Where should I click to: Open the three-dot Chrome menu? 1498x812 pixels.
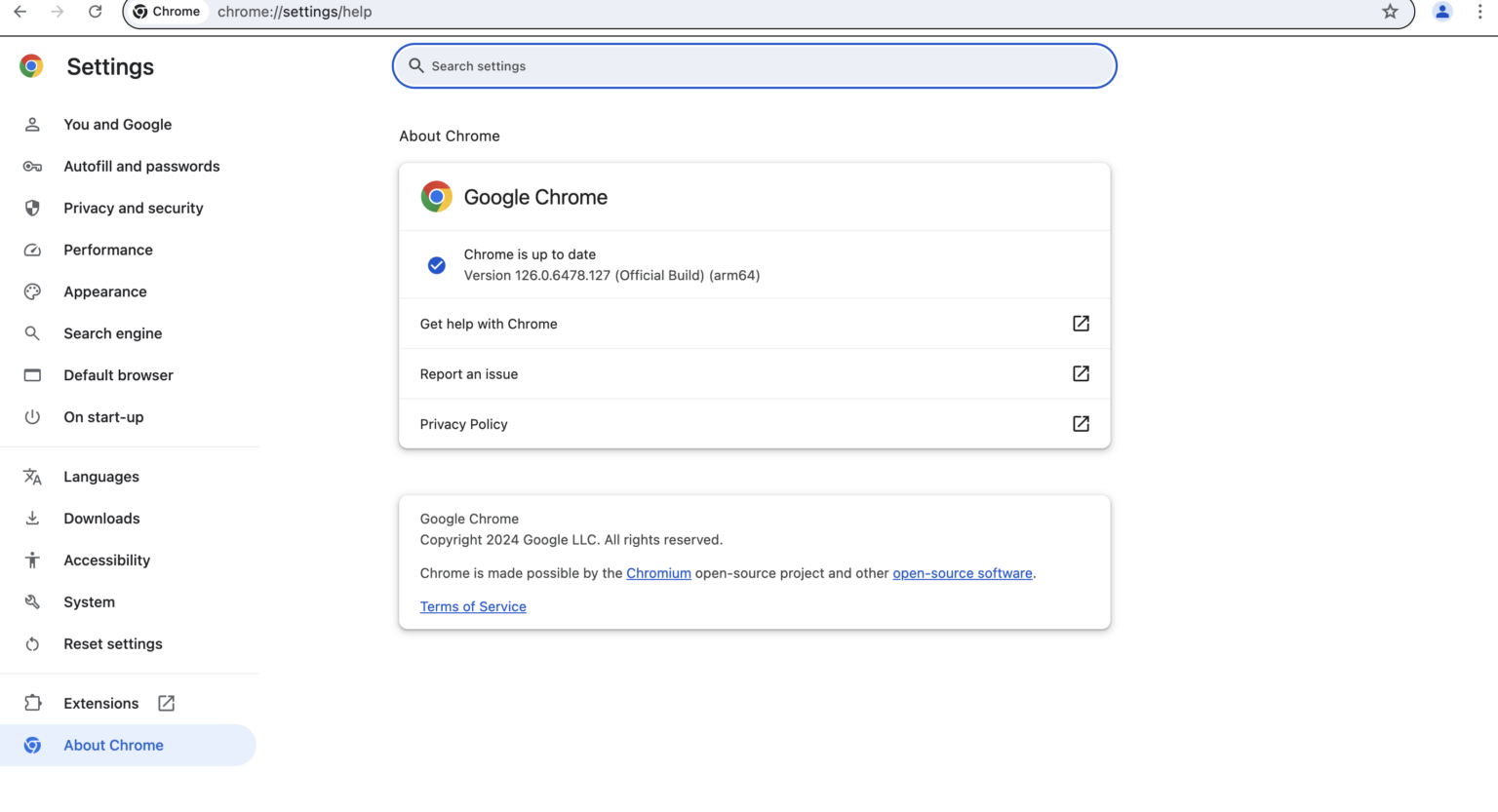click(x=1480, y=12)
